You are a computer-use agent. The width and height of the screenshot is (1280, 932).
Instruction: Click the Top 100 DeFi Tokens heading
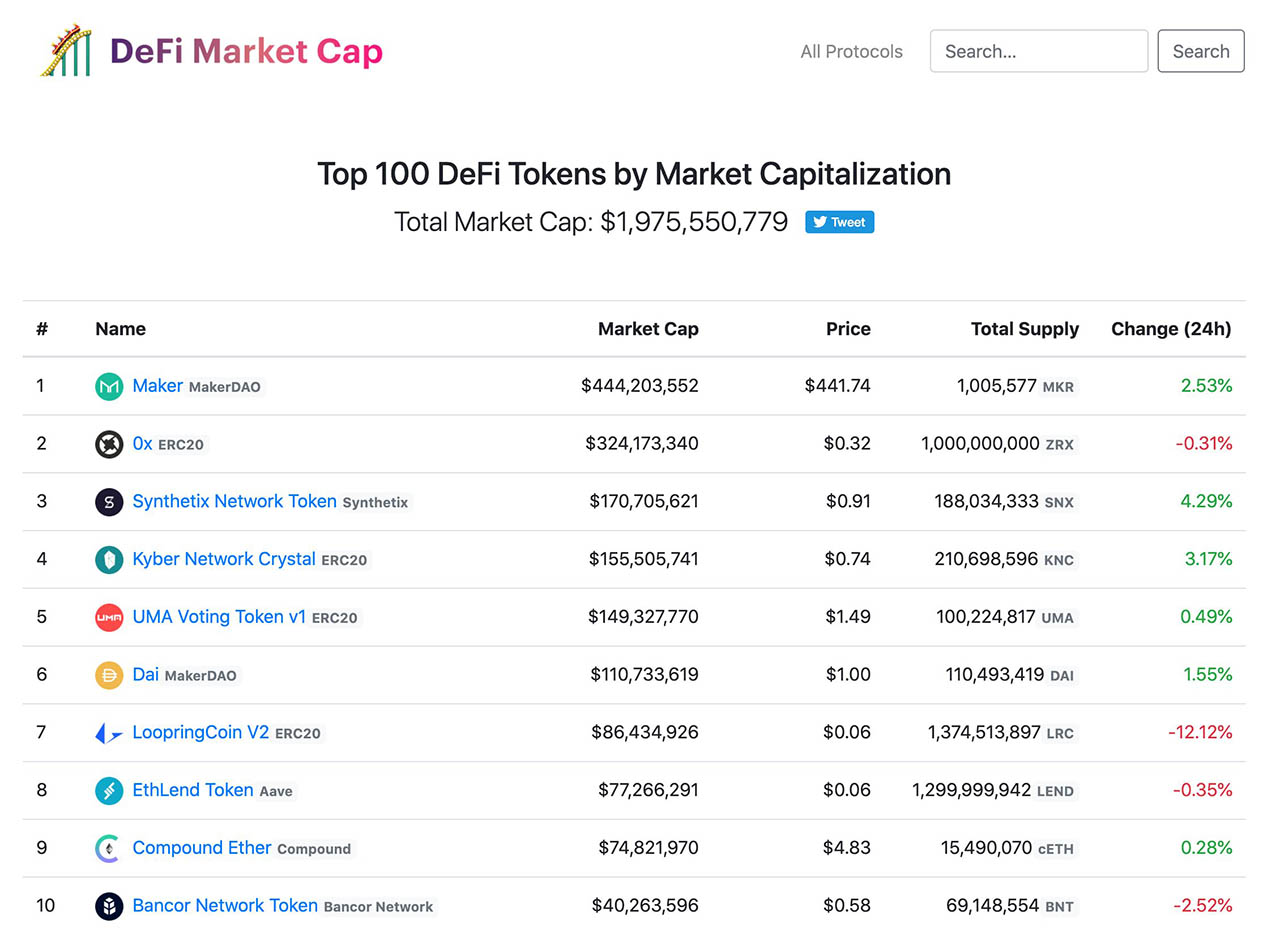coord(634,174)
